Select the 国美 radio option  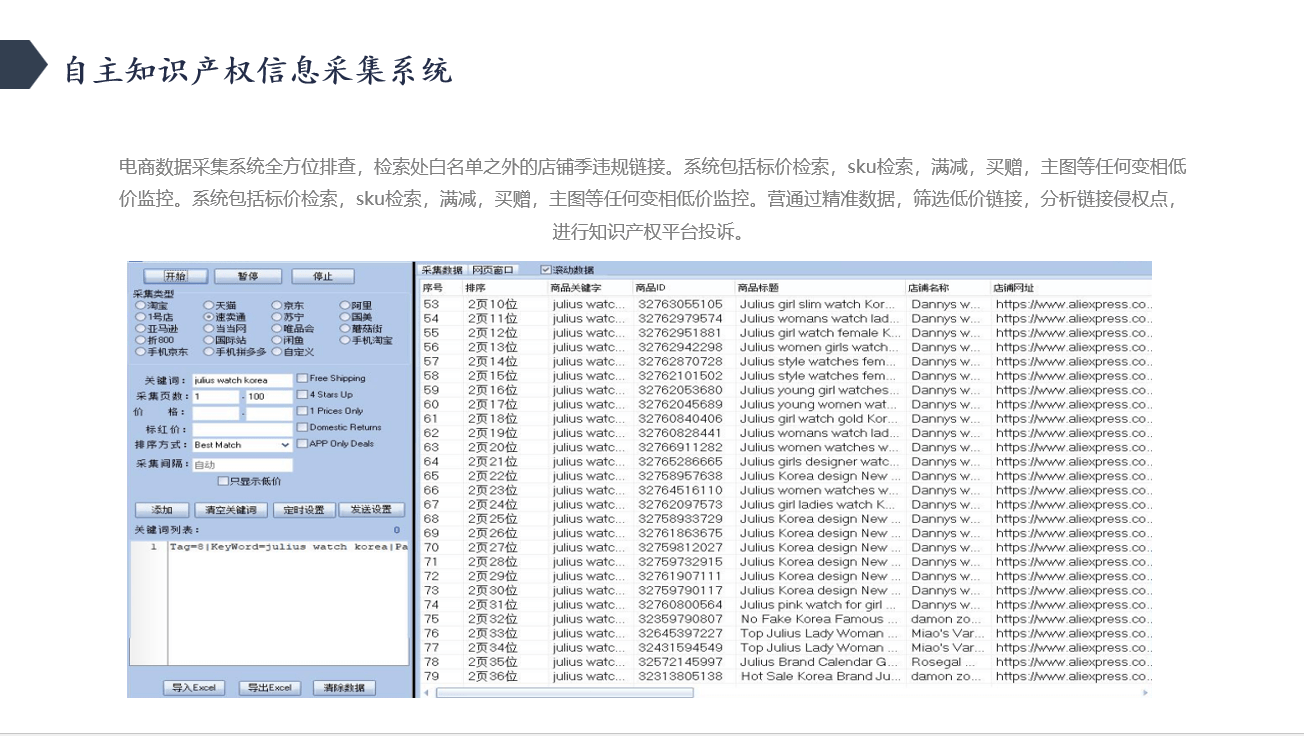[x=344, y=317]
